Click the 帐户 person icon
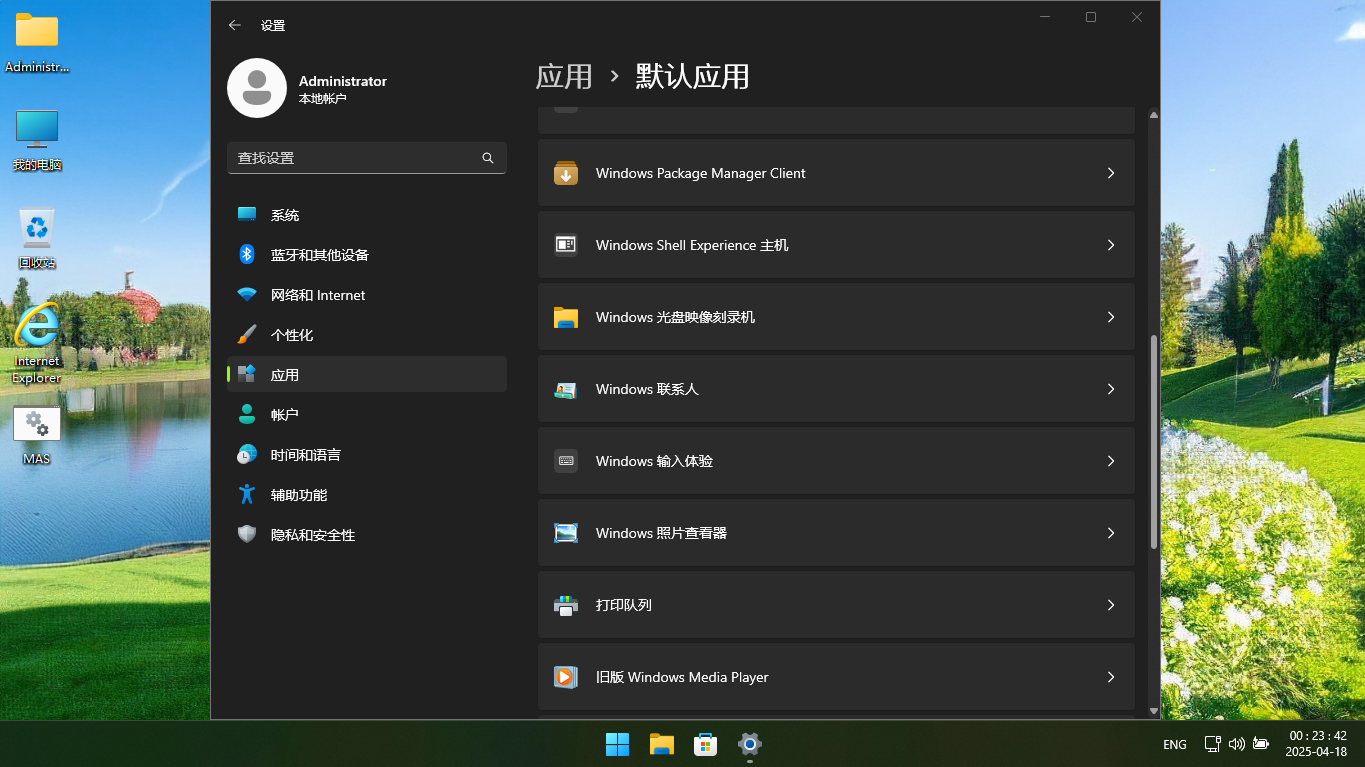The image size is (1365, 767). coord(247,415)
